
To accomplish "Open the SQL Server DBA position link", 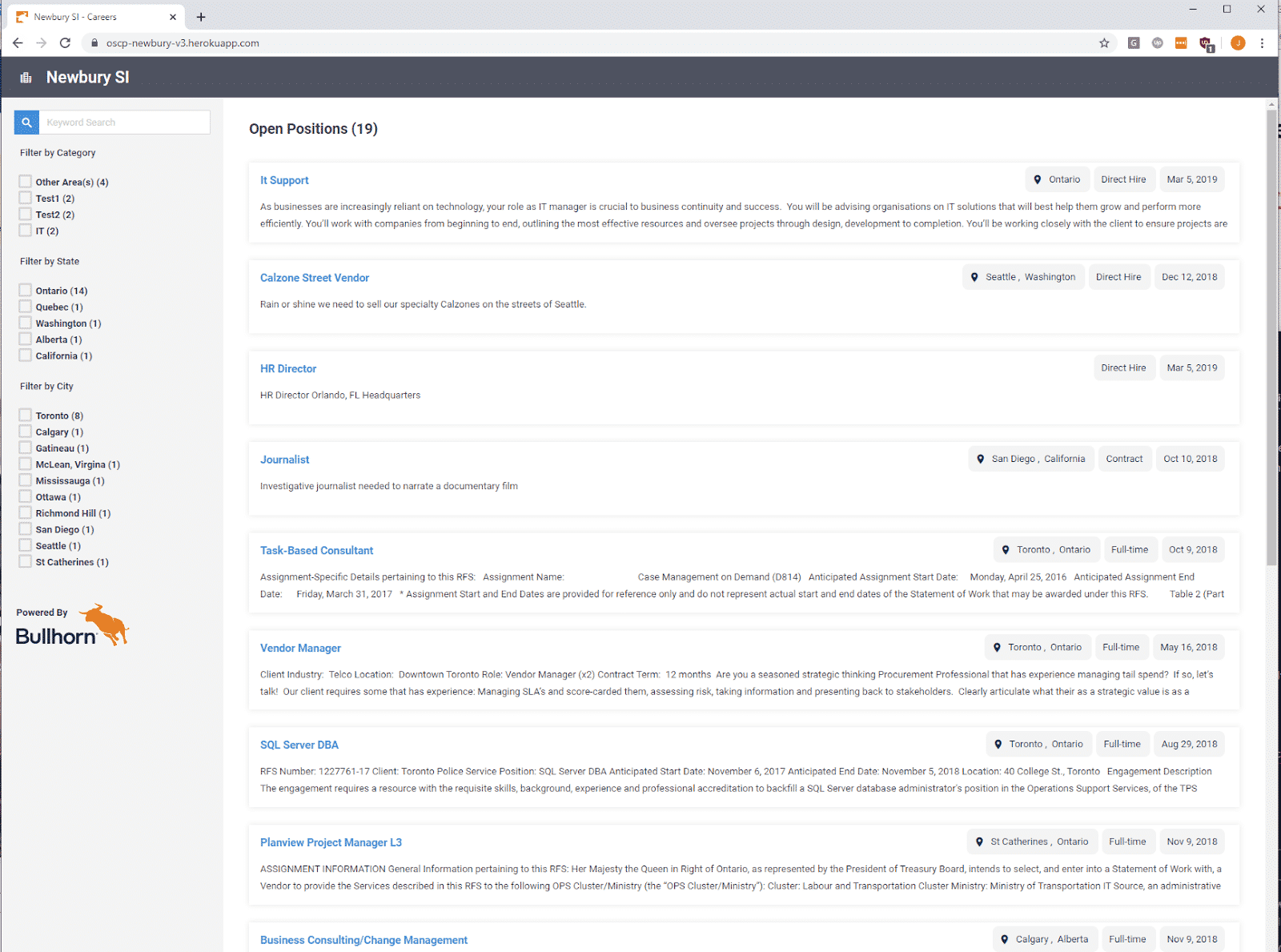I will tap(299, 745).
